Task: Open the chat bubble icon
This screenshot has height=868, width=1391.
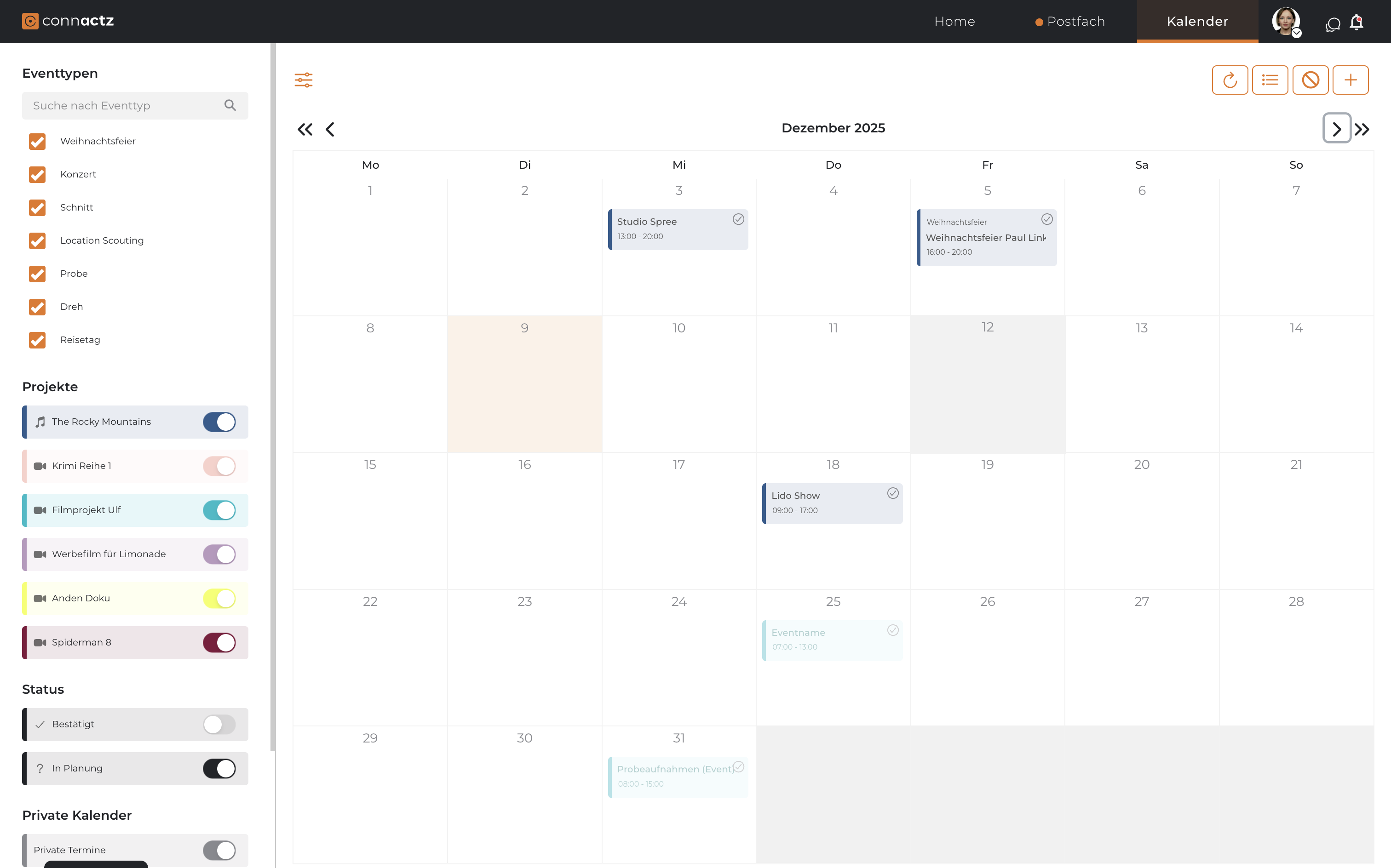Action: tap(1333, 24)
